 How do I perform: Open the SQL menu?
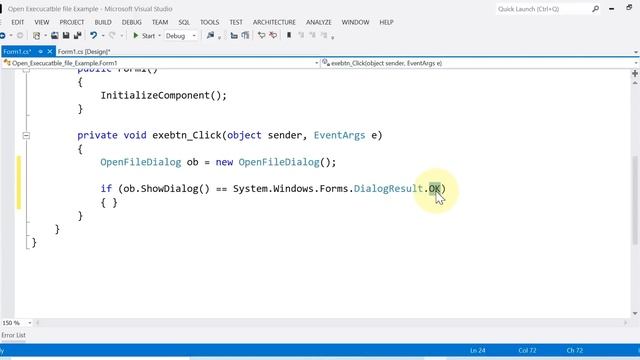[x=184, y=22]
